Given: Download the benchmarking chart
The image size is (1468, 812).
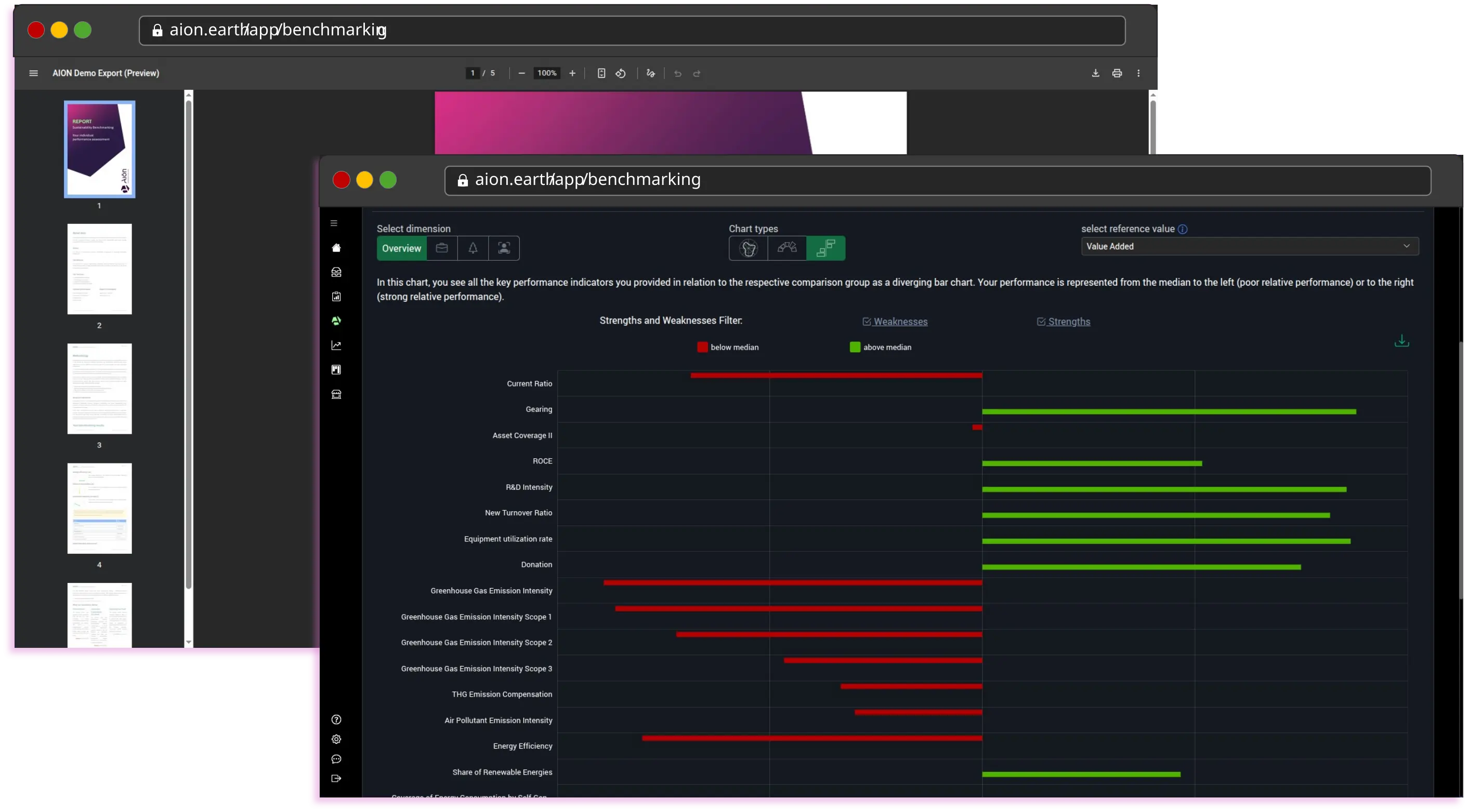Looking at the screenshot, I should tap(1401, 340).
